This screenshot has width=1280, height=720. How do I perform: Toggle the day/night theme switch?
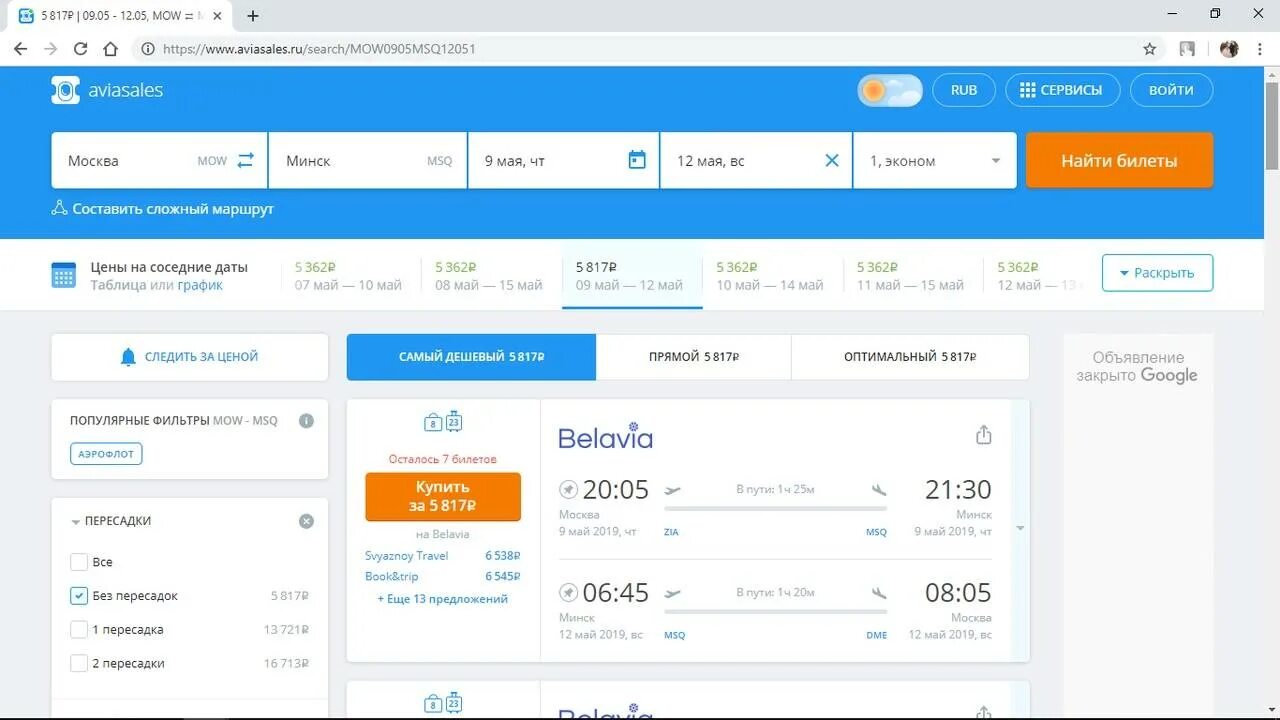[x=890, y=90]
